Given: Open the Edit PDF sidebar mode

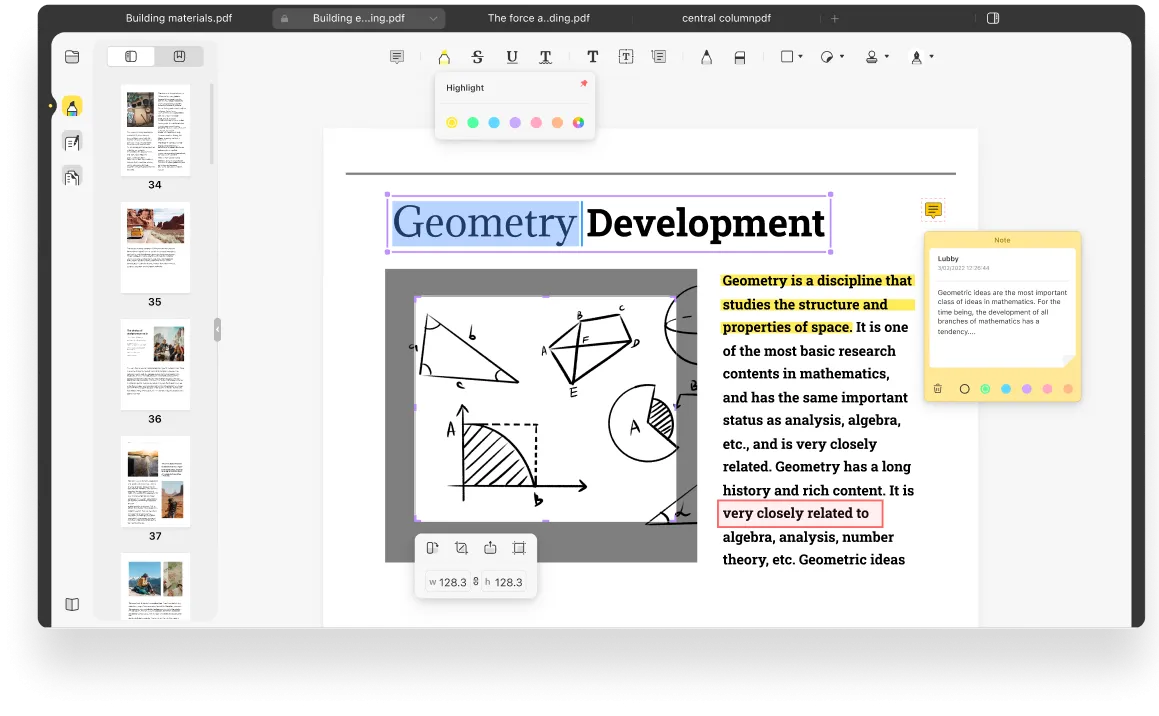Looking at the screenshot, I should click(72, 142).
